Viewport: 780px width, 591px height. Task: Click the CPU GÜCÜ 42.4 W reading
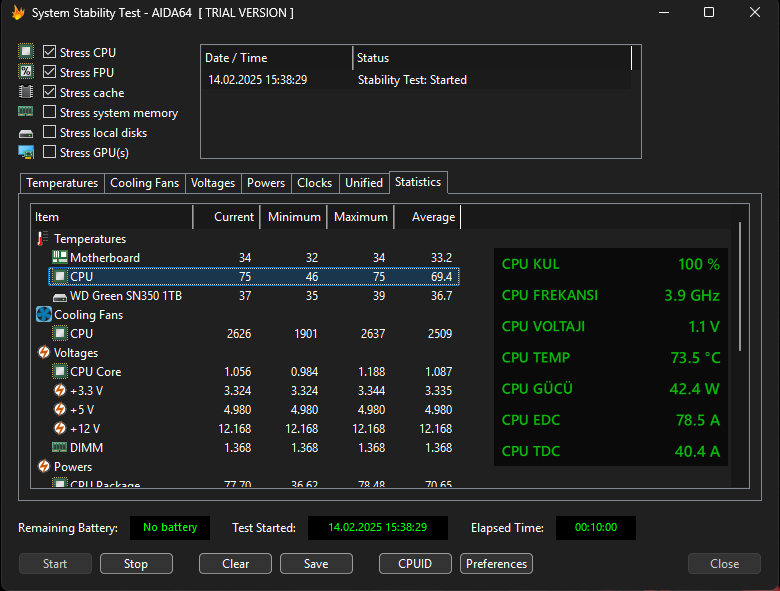(x=611, y=389)
